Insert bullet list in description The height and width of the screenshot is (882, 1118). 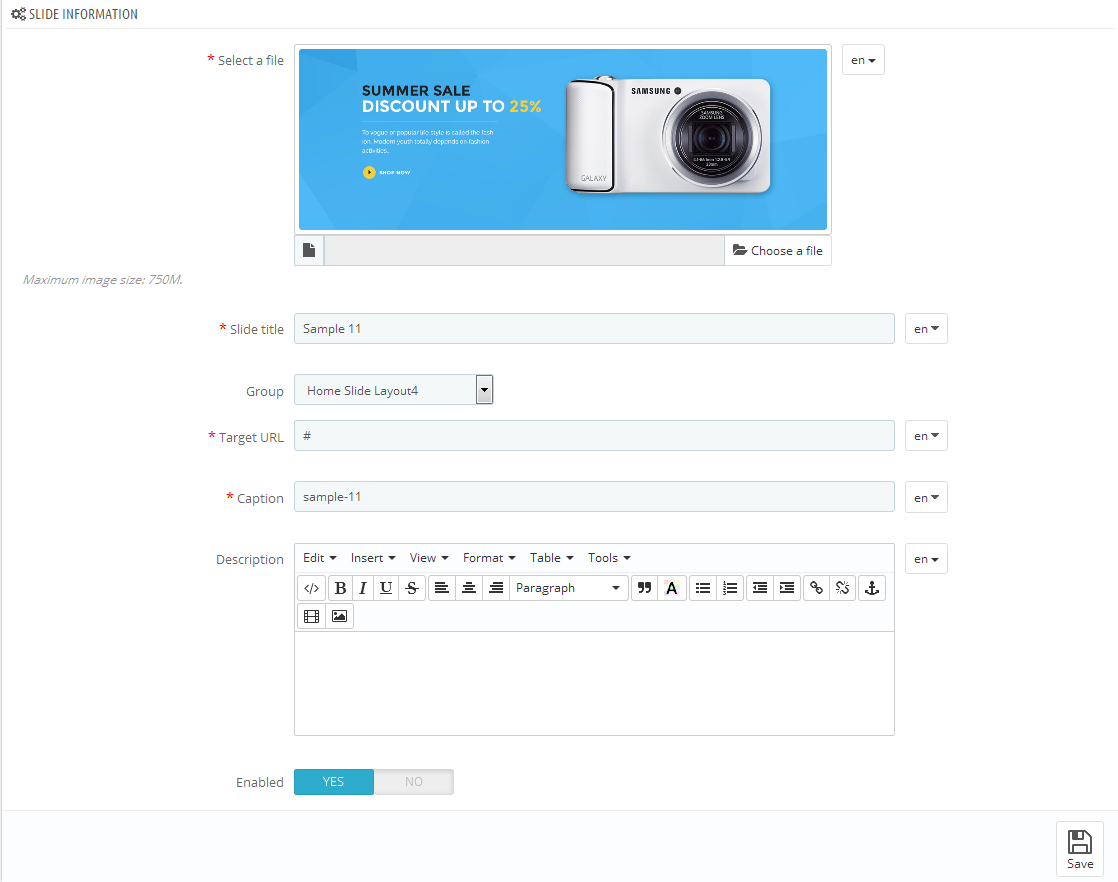click(x=703, y=588)
